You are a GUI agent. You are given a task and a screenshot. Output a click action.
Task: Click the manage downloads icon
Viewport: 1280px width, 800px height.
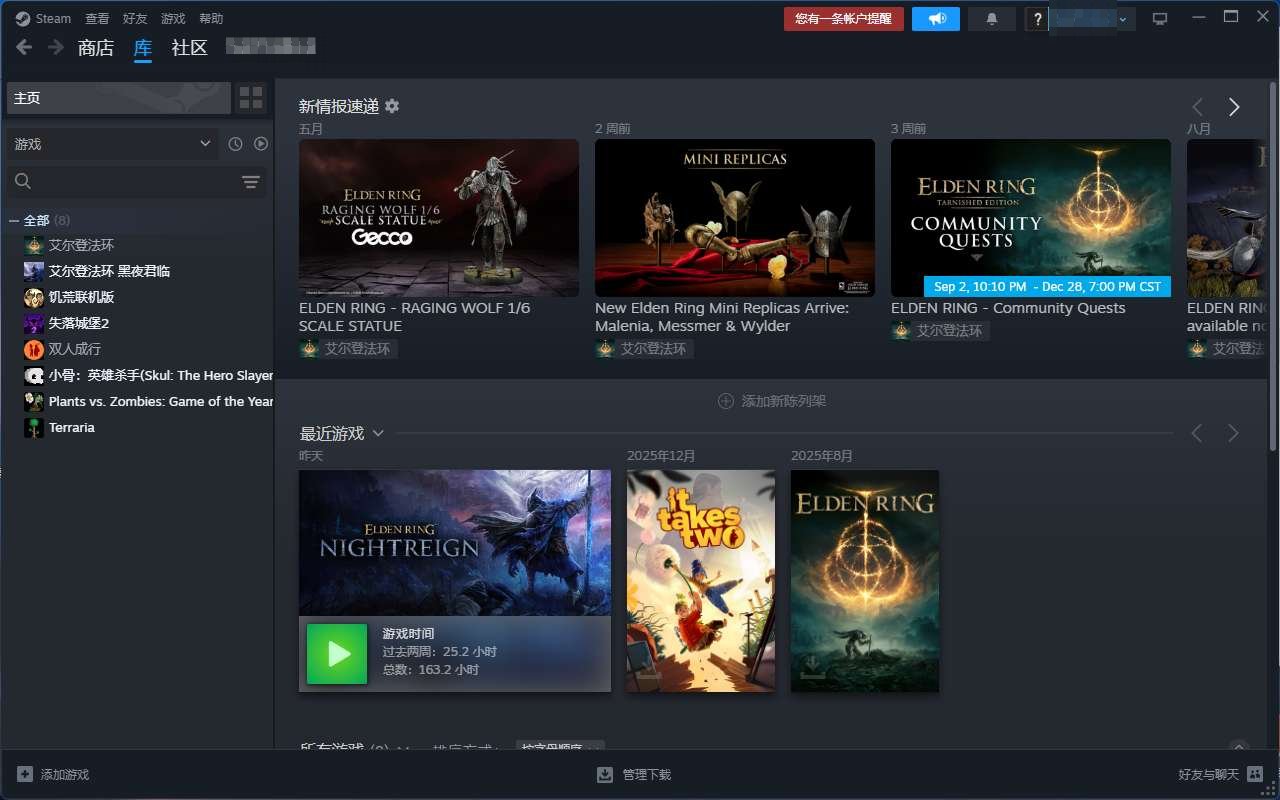point(605,774)
